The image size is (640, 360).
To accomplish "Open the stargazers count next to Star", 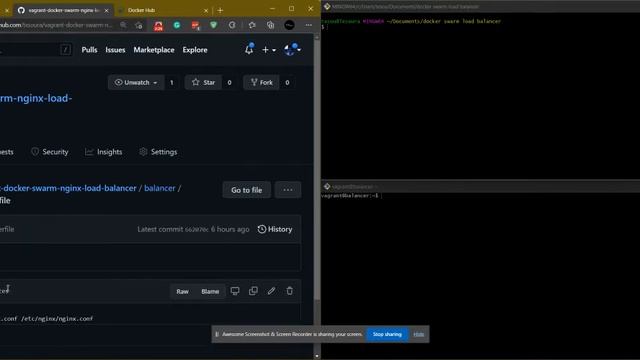I will coord(229,82).
